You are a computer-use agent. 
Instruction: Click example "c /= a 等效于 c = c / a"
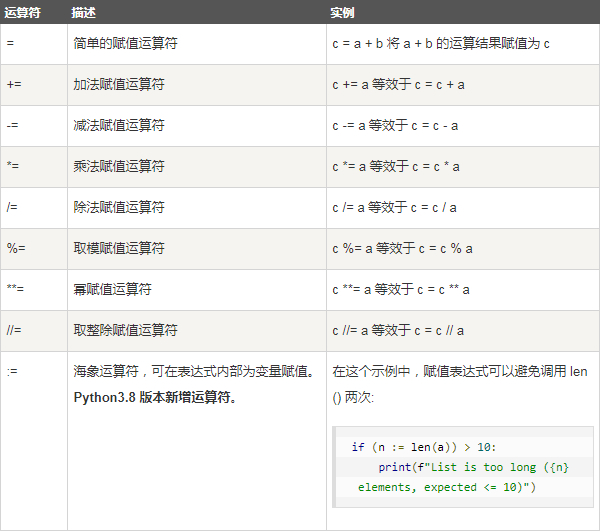coord(394,208)
